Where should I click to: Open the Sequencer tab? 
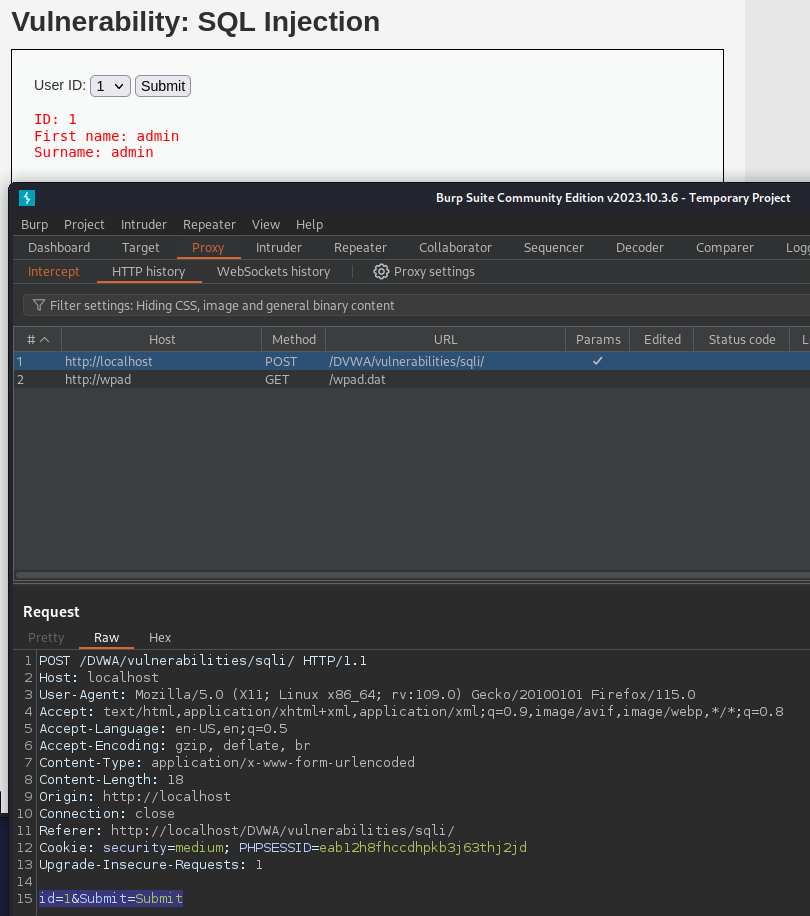pyautogui.click(x=554, y=248)
